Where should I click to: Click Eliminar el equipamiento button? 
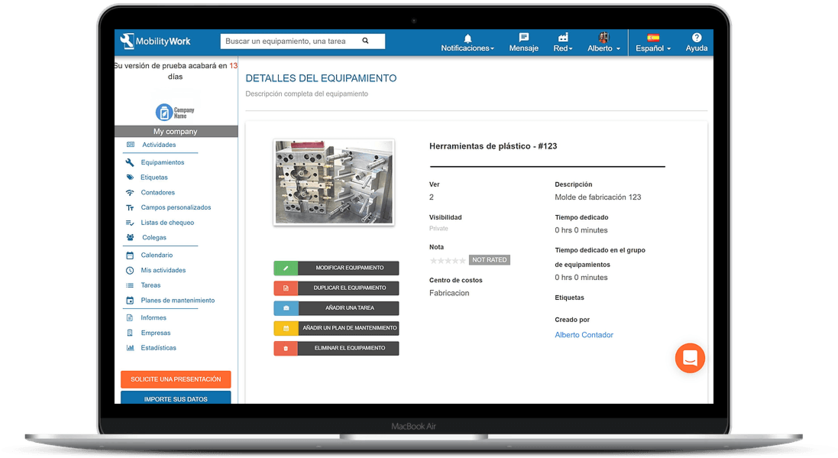point(336,348)
